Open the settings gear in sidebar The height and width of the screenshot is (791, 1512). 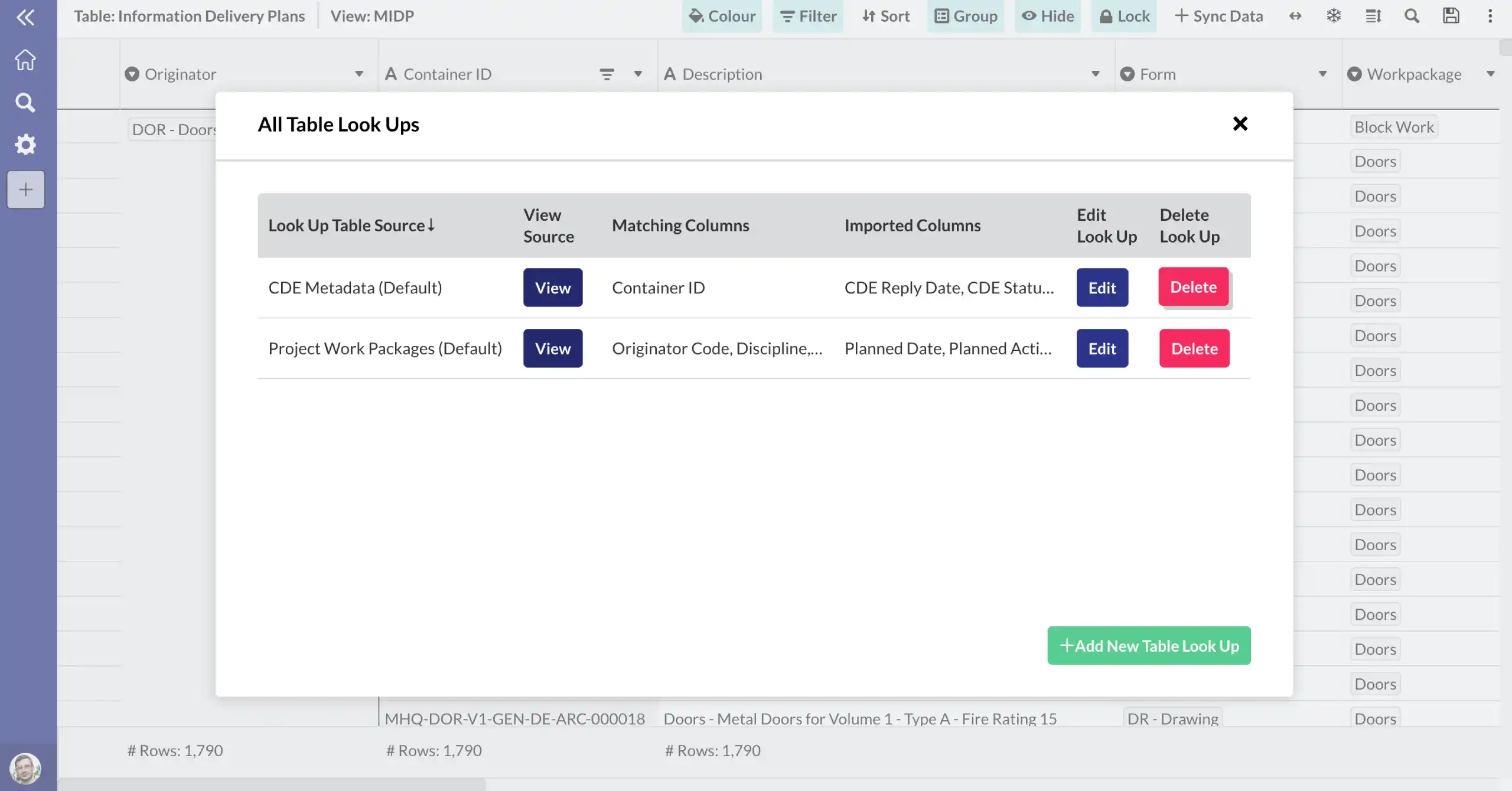click(x=25, y=145)
